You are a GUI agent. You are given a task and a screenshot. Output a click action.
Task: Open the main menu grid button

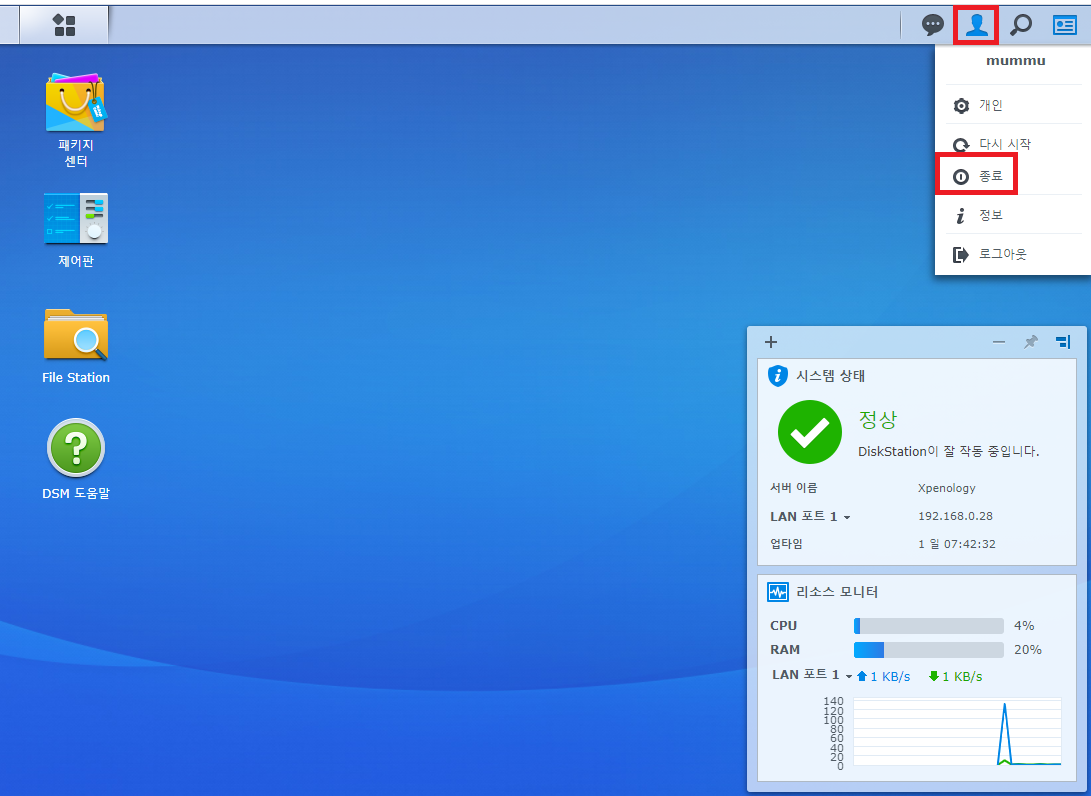tap(64, 25)
